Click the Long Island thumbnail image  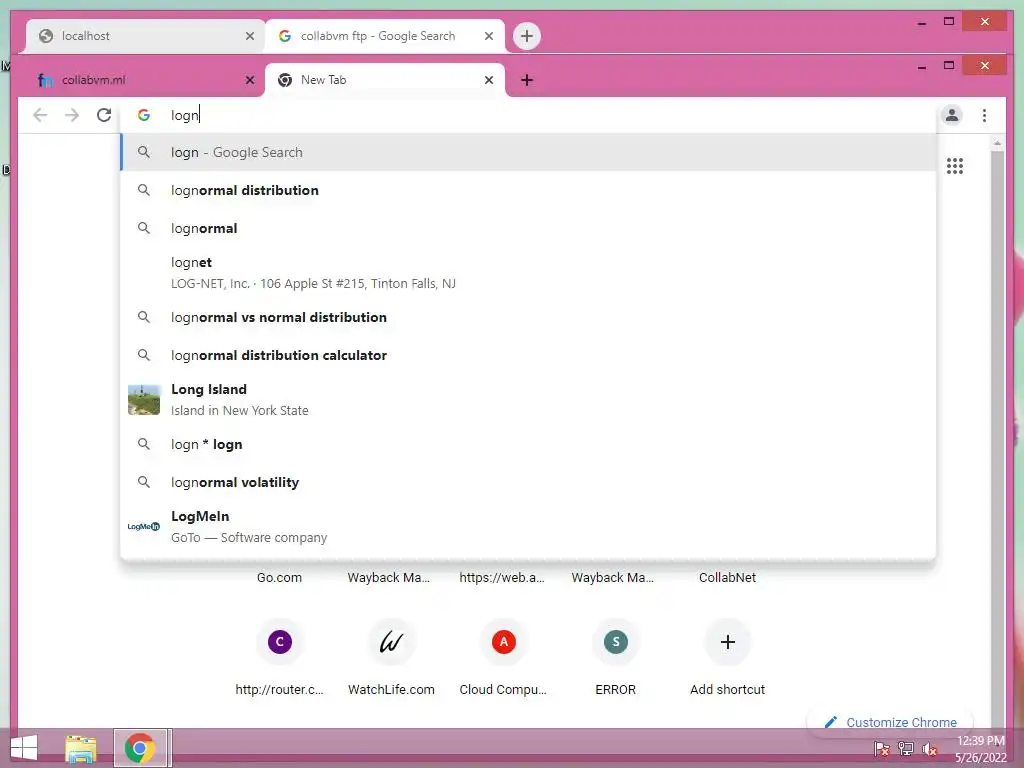point(144,400)
